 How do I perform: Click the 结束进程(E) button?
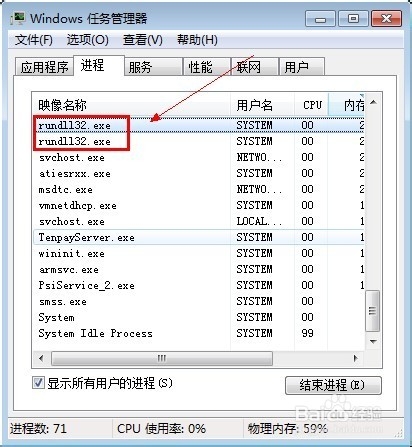[x=333, y=385]
